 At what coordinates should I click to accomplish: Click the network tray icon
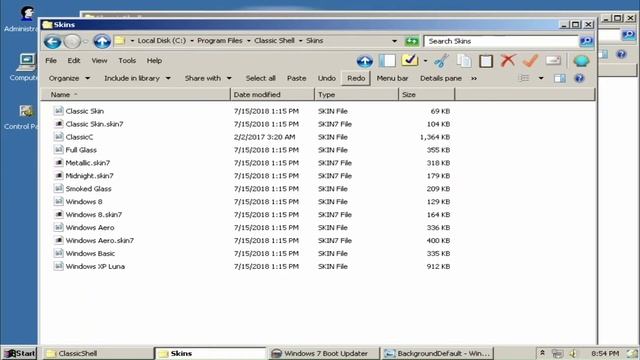[558, 353]
